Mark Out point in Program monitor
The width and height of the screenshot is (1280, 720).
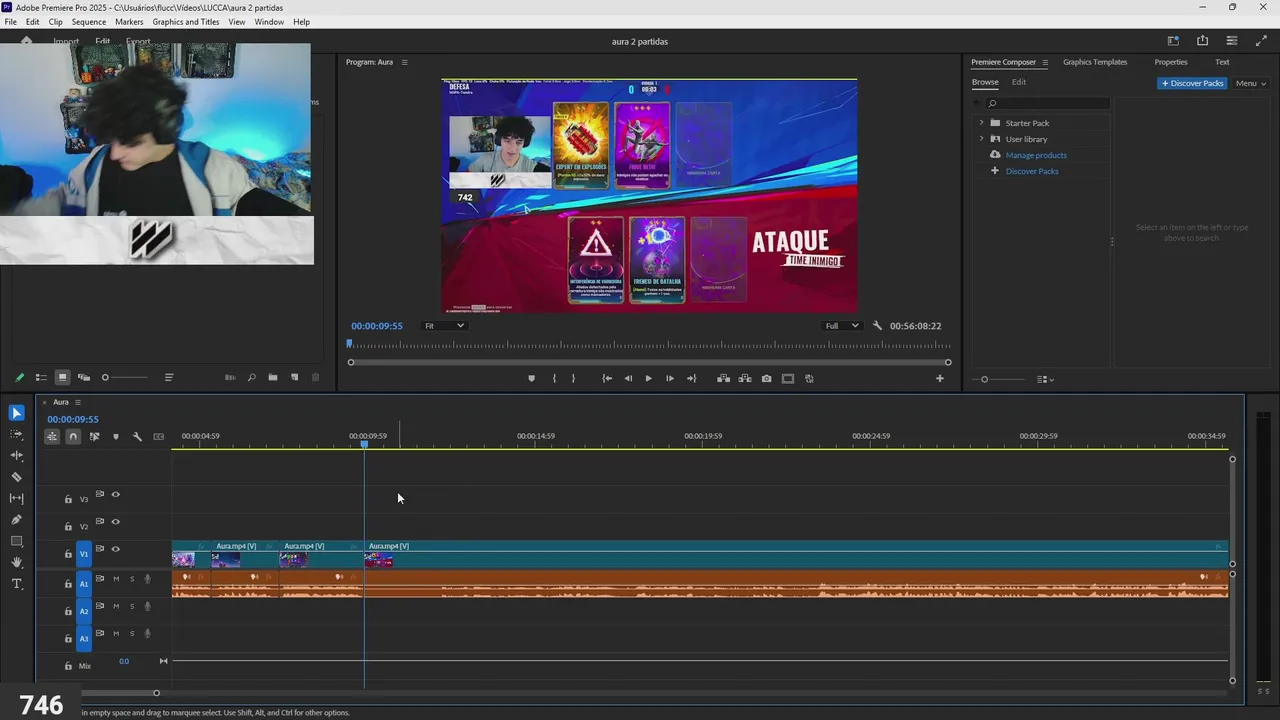573,378
